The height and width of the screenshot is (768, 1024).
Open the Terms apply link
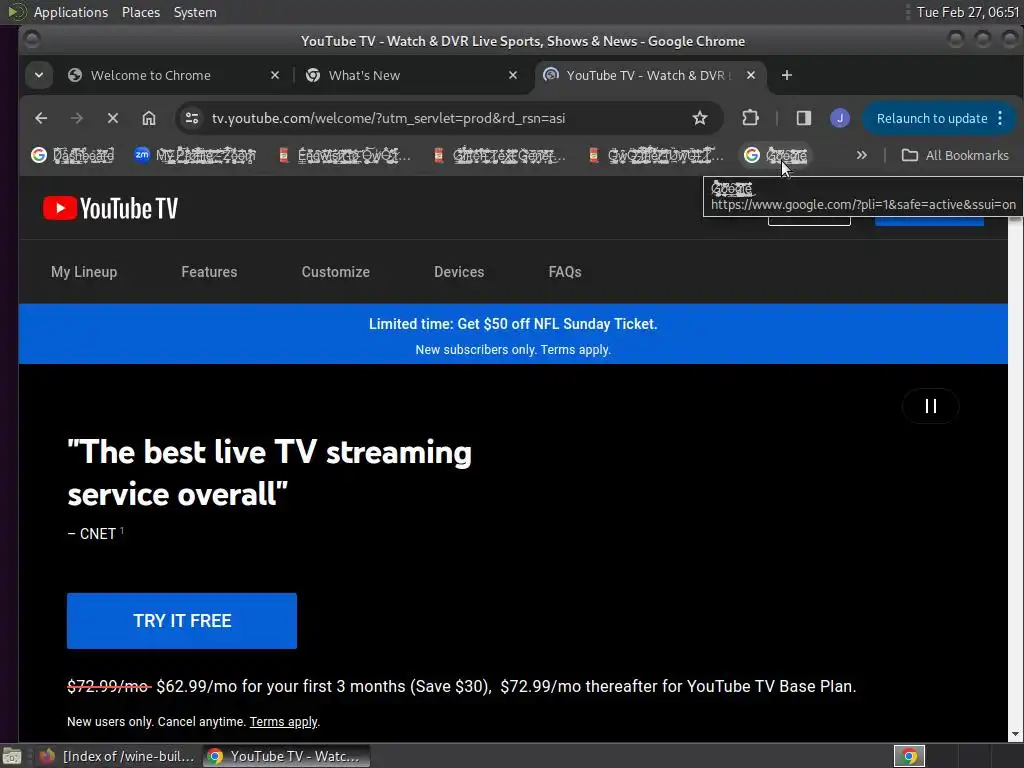283,722
